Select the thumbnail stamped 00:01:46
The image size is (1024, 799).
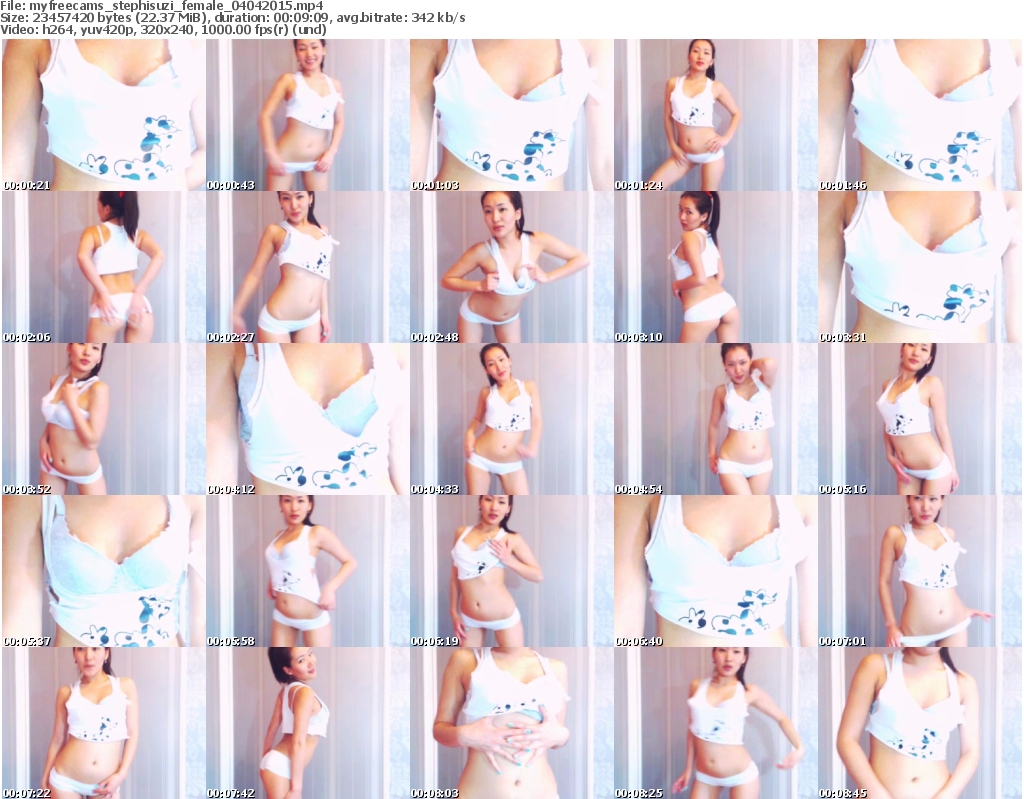[920, 114]
